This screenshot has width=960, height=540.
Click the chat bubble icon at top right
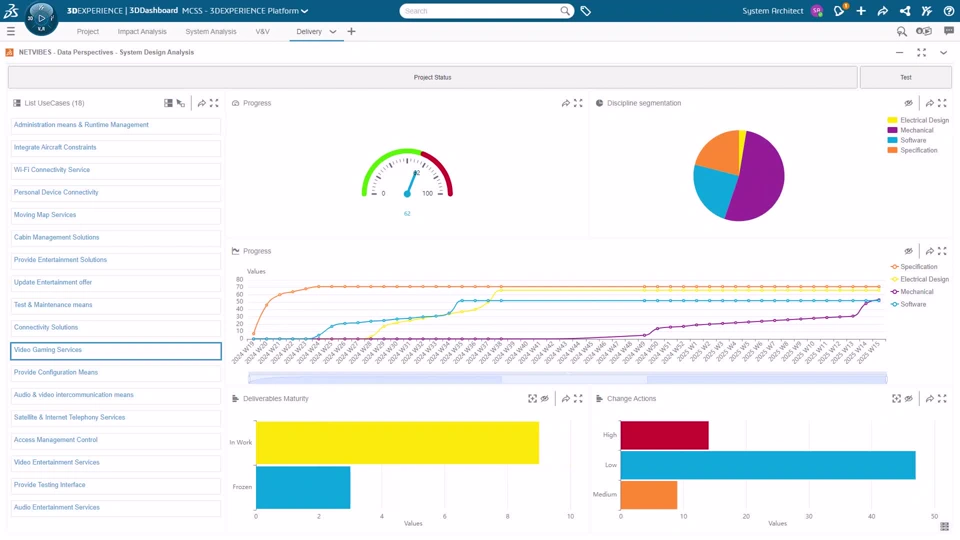948,31
